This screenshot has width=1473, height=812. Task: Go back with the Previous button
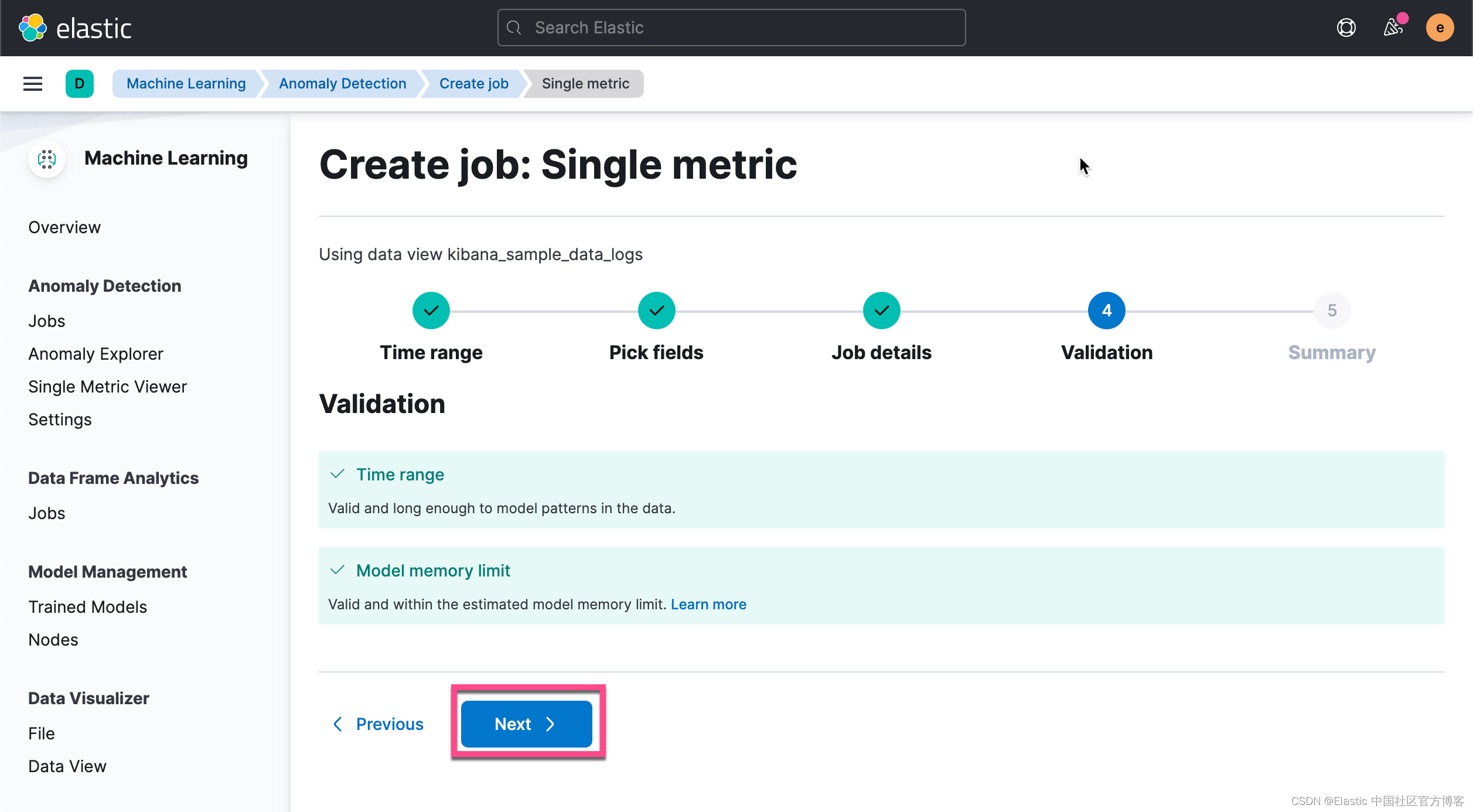[379, 724]
